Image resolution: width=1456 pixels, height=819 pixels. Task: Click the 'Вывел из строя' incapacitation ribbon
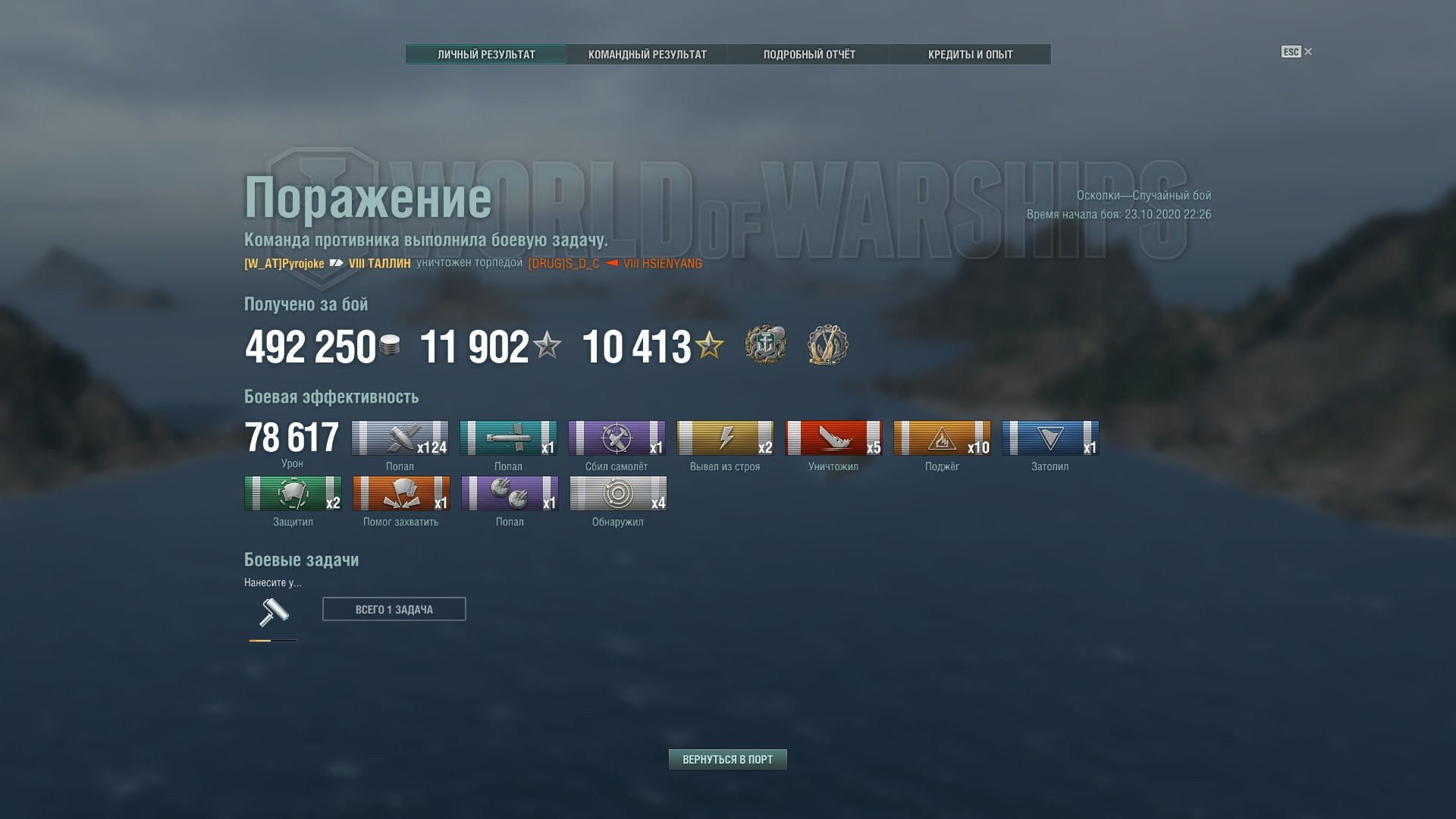pyautogui.click(x=725, y=438)
